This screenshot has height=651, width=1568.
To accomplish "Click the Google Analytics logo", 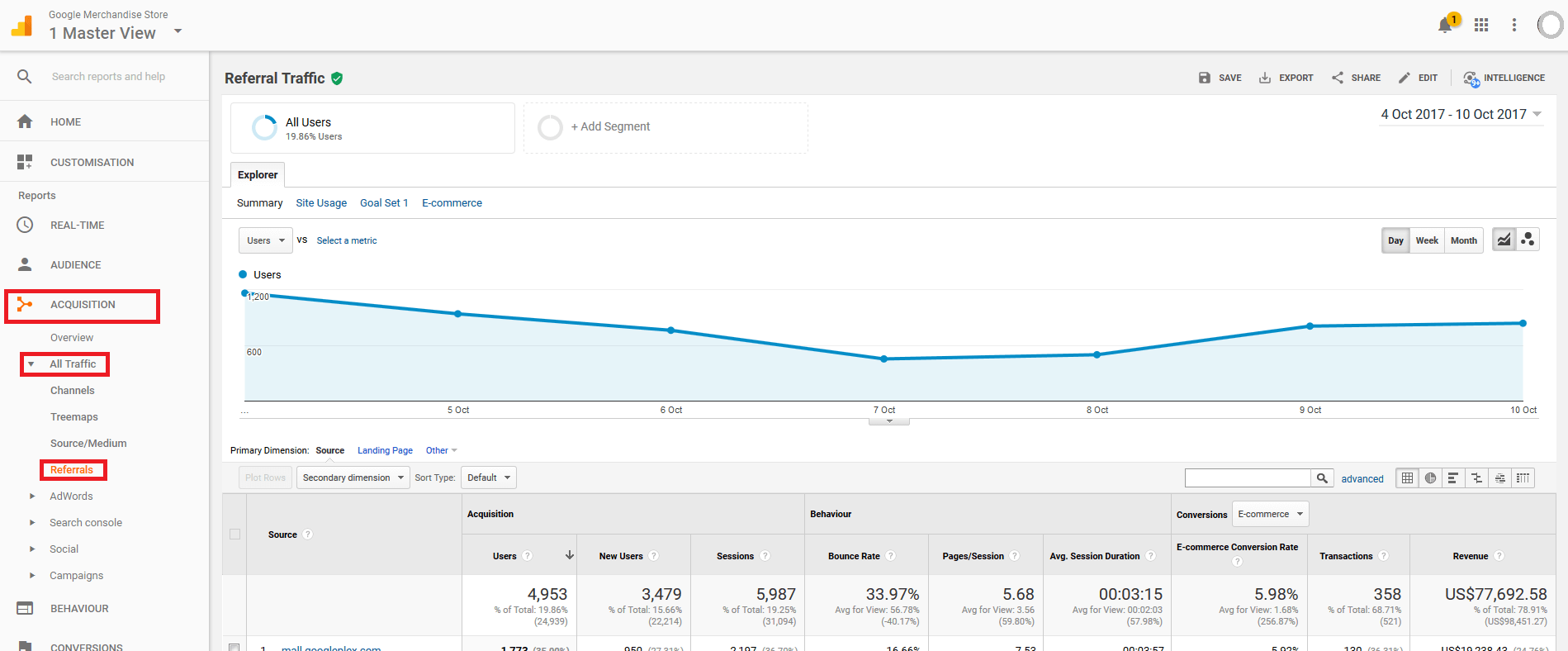I will [21, 26].
